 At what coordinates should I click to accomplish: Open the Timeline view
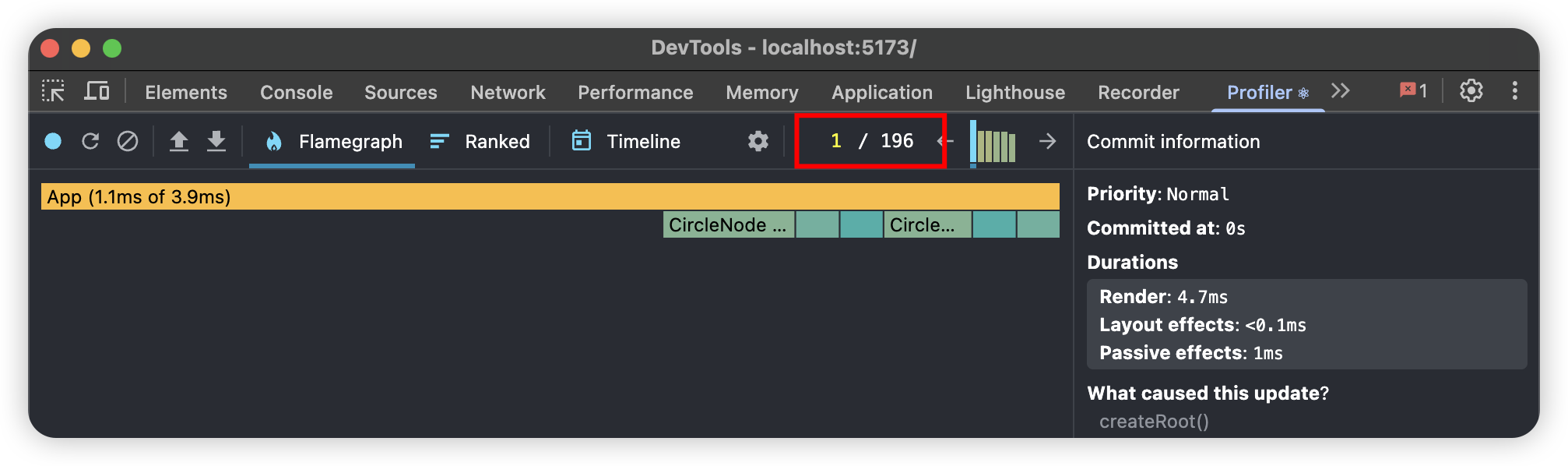point(627,141)
